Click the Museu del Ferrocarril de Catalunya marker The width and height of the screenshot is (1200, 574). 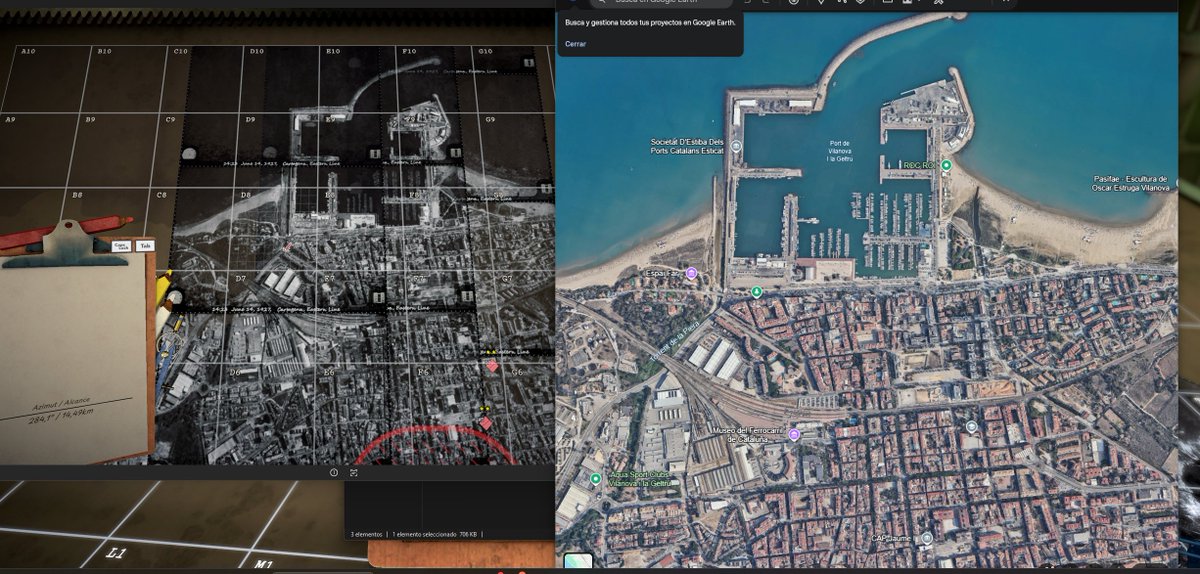click(x=794, y=434)
